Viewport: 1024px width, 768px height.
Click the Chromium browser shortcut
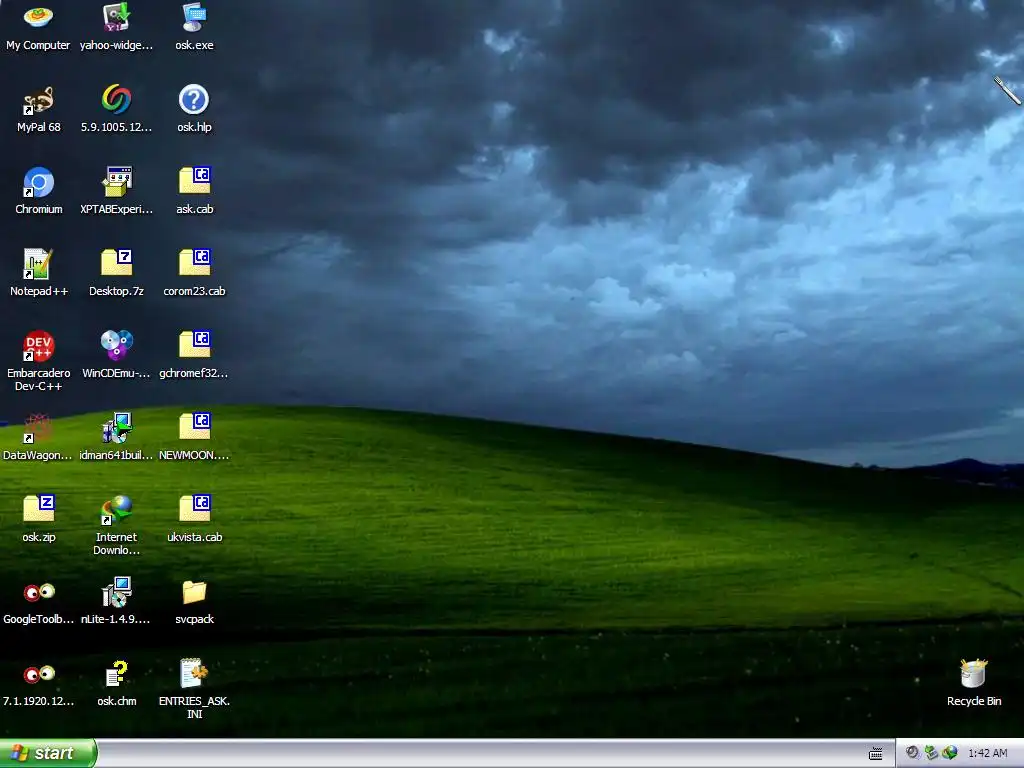(39, 182)
